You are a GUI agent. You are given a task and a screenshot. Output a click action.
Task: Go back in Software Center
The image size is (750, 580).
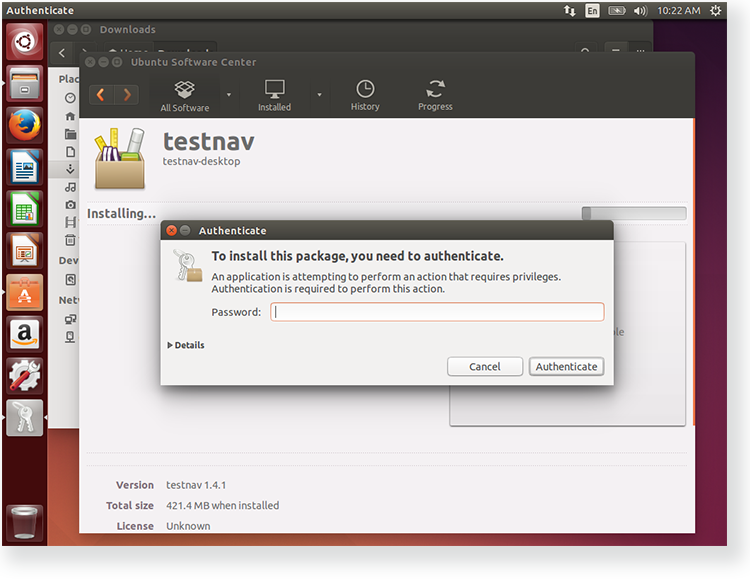click(101, 95)
